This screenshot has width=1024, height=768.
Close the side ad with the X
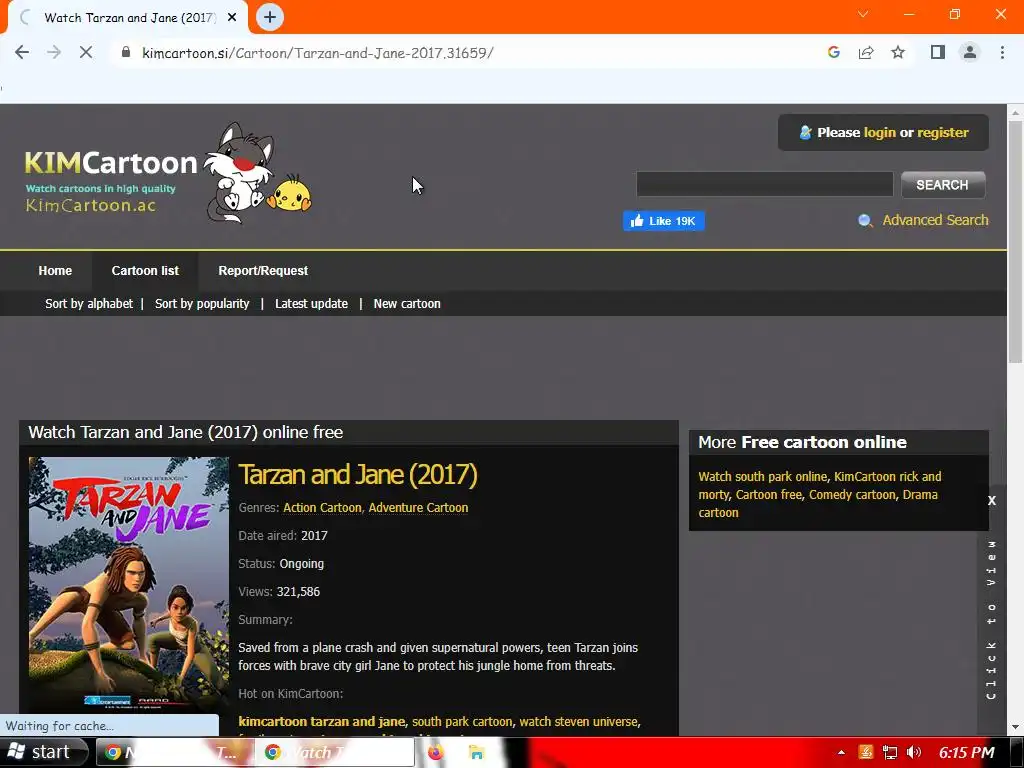click(991, 501)
